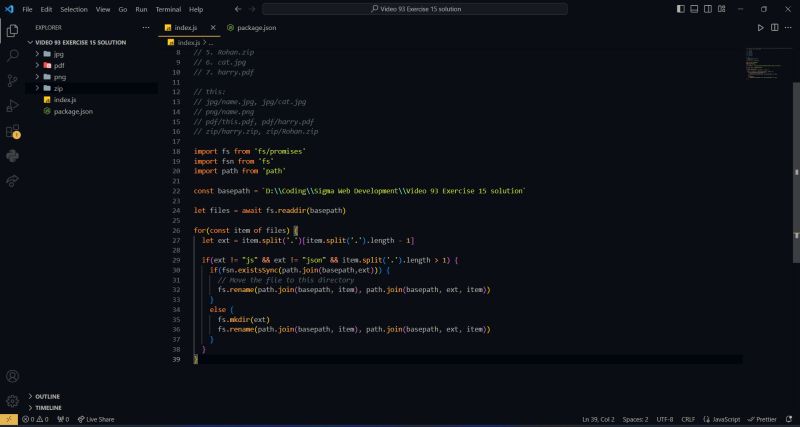Screen dimensions: 800x427
Task: Open Source Control view
Action: 12,80
